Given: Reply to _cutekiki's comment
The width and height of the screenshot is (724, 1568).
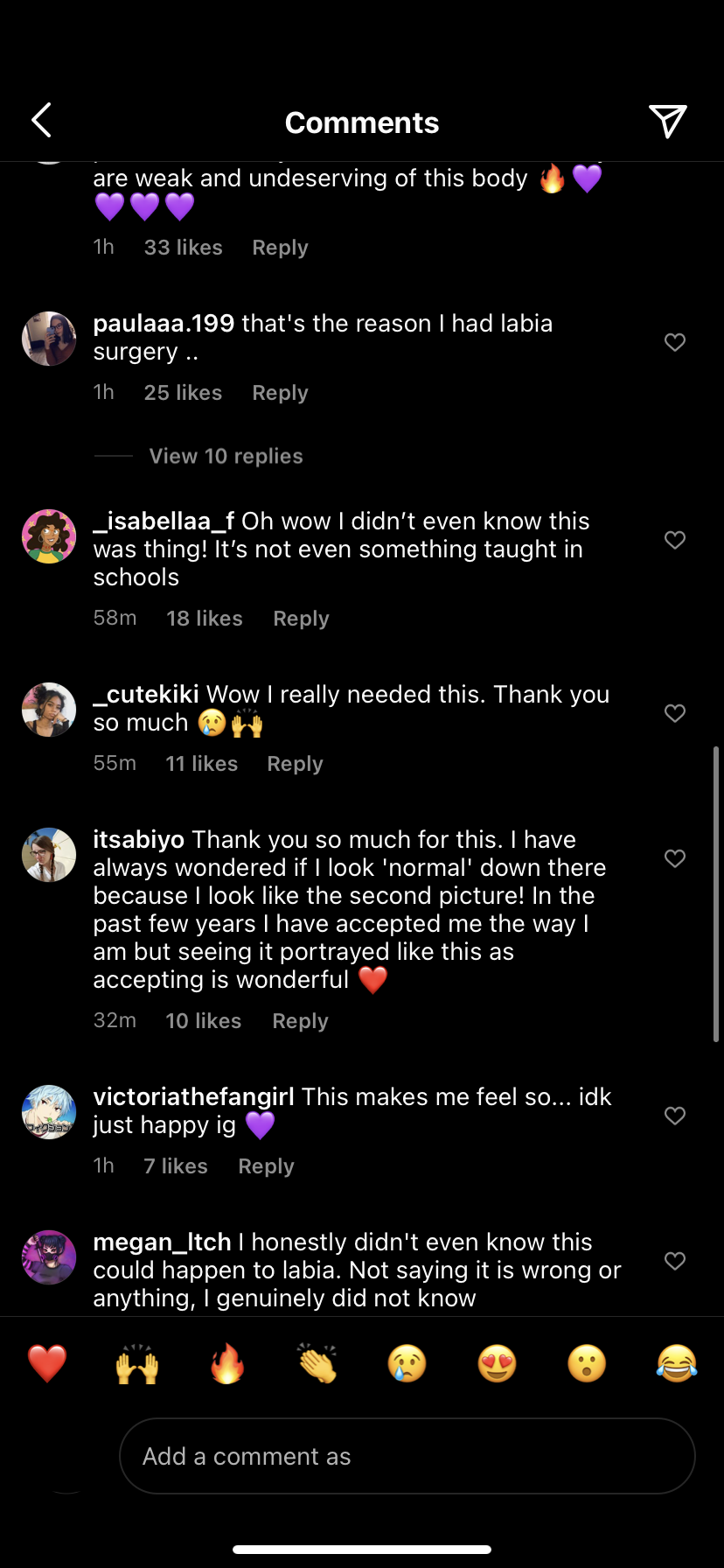Looking at the screenshot, I should (x=295, y=764).
